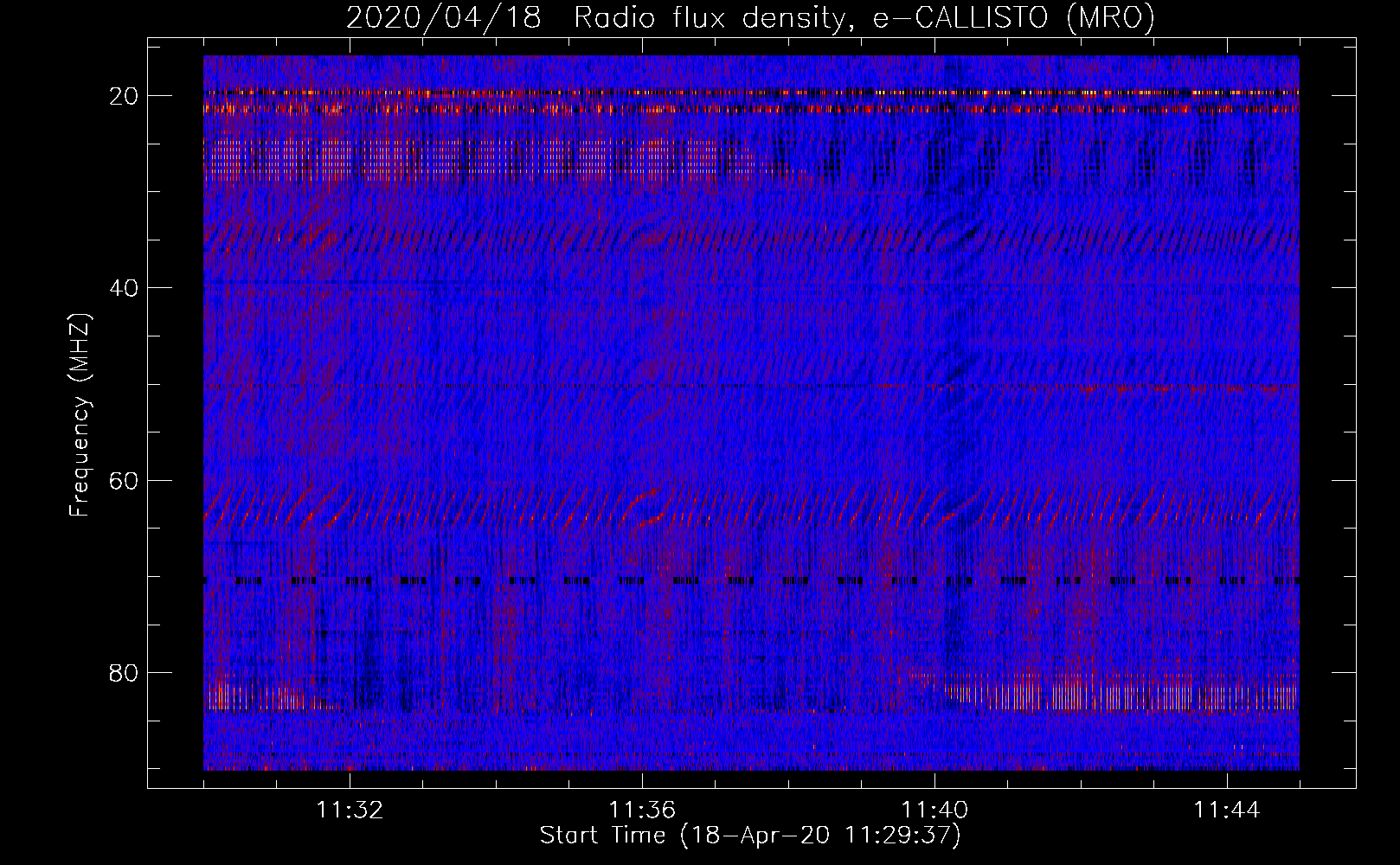The height and width of the screenshot is (865, 1400).
Task: Click the plot title '2020/04/18 Radio flux density, e-CALLISTO (MRO)'
Action: pyautogui.click(x=750, y=18)
